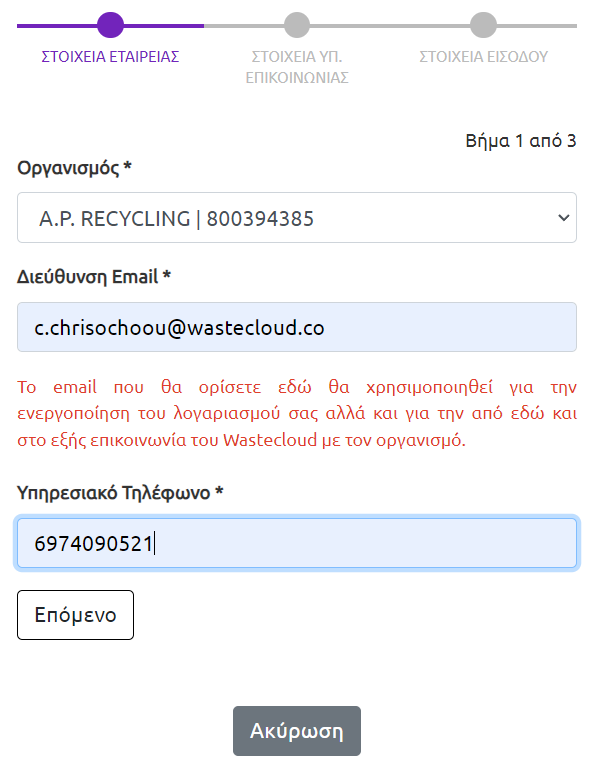Cancel with the Ακύρωση button
The image size is (600, 759).
click(x=297, y=731)
